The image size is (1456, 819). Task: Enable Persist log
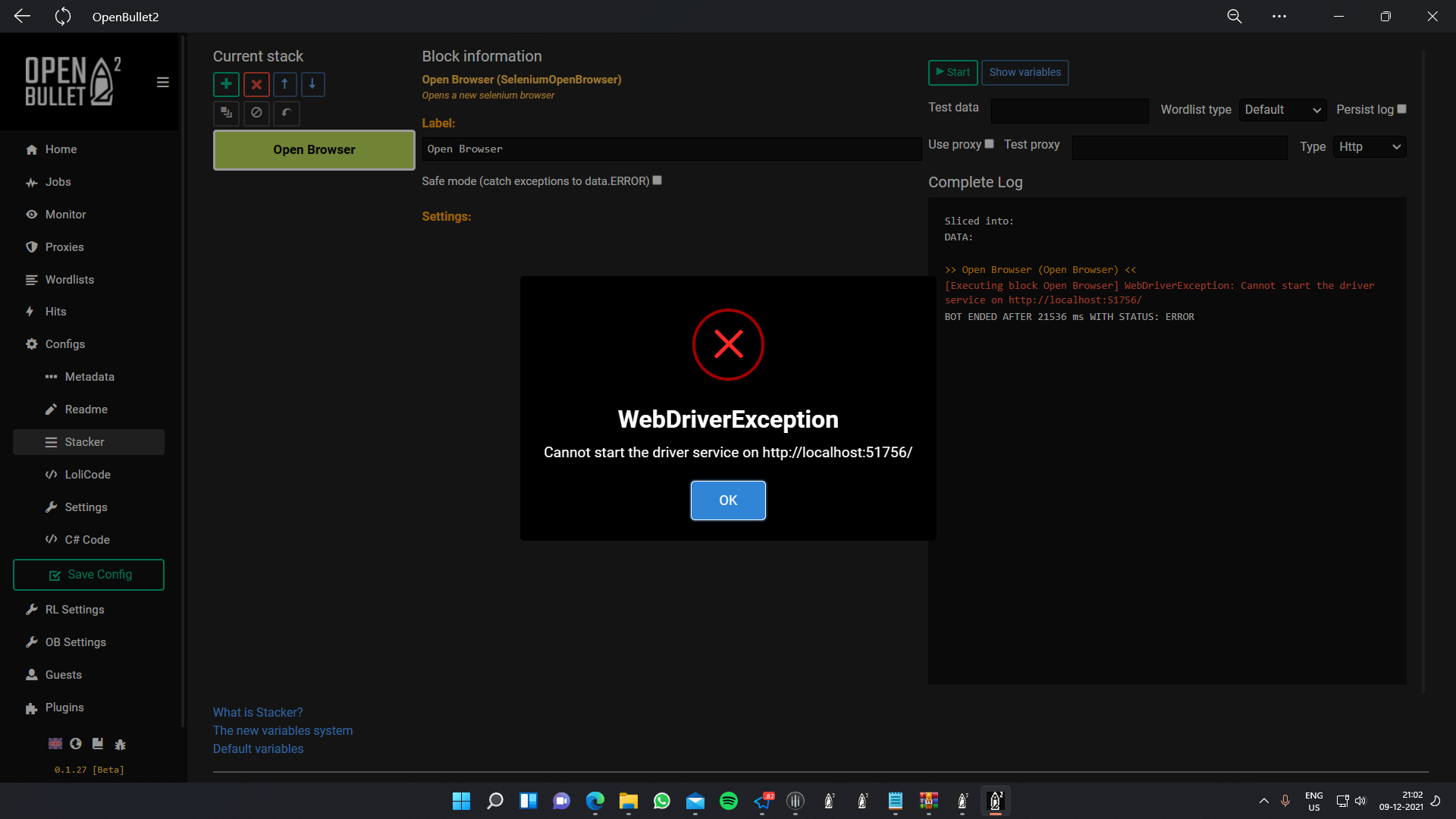click(x=1401, y=108)
